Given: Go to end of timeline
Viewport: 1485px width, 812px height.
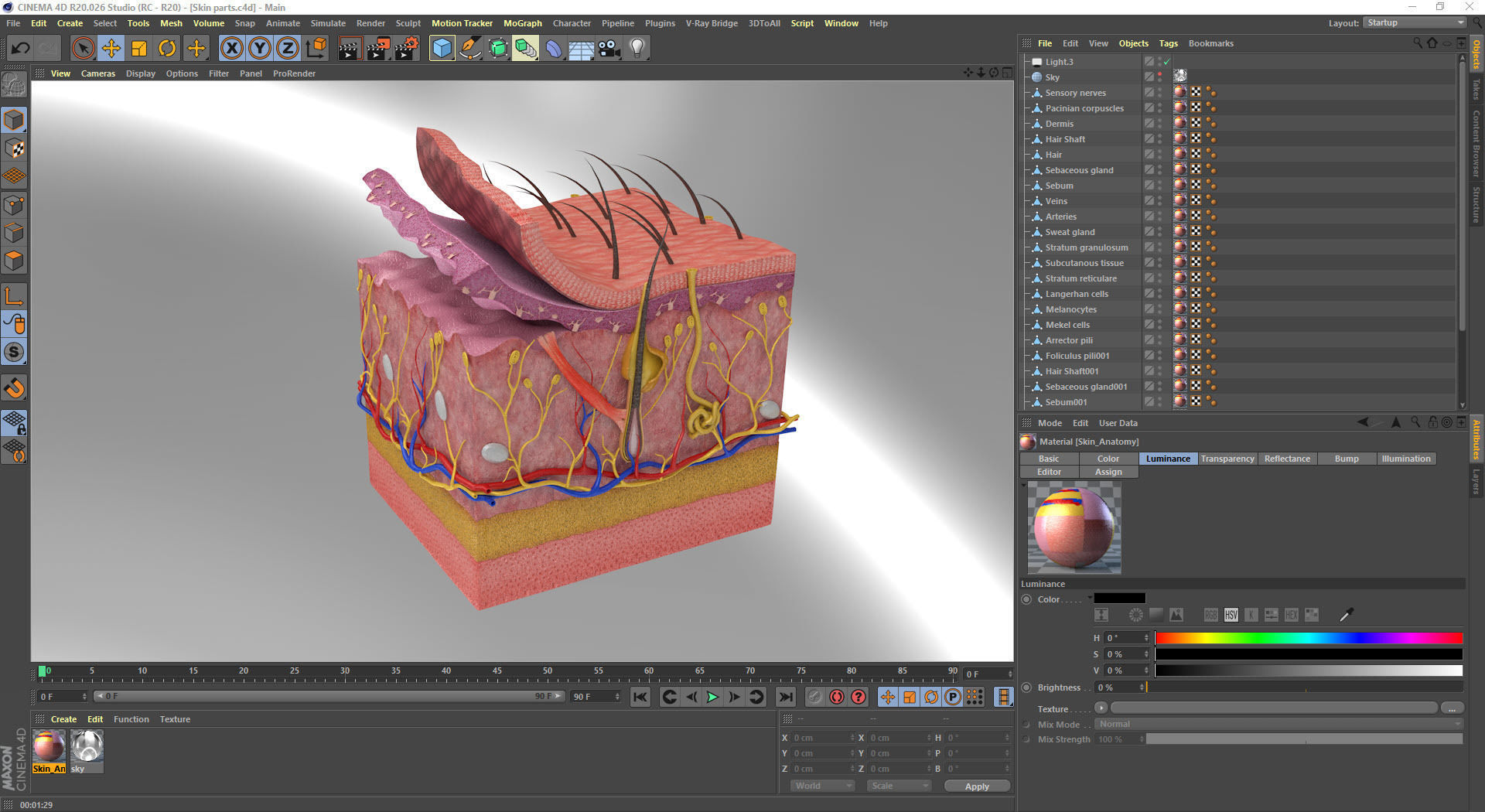Looking at the screenshot, I should click(786, 697).
